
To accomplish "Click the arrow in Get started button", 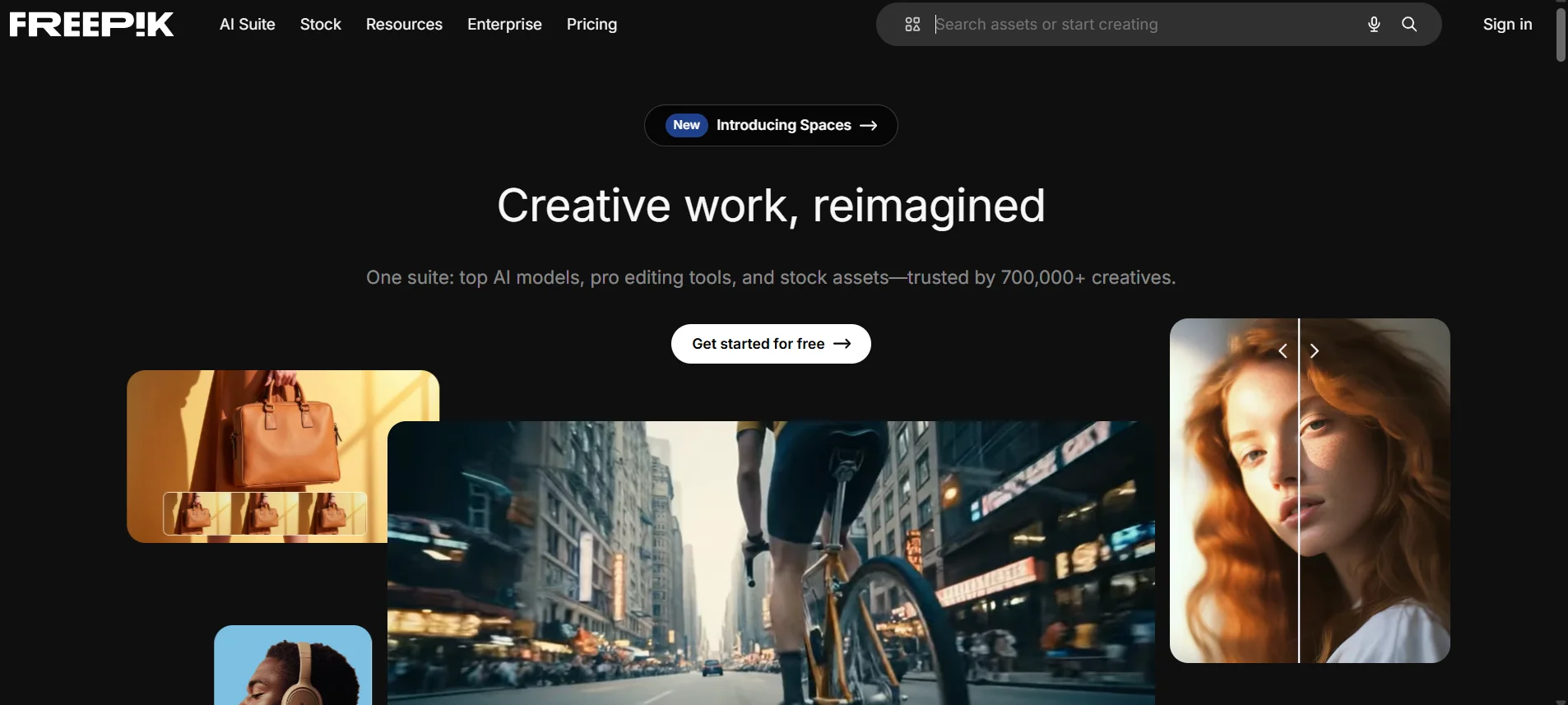I will pos(842,344).
